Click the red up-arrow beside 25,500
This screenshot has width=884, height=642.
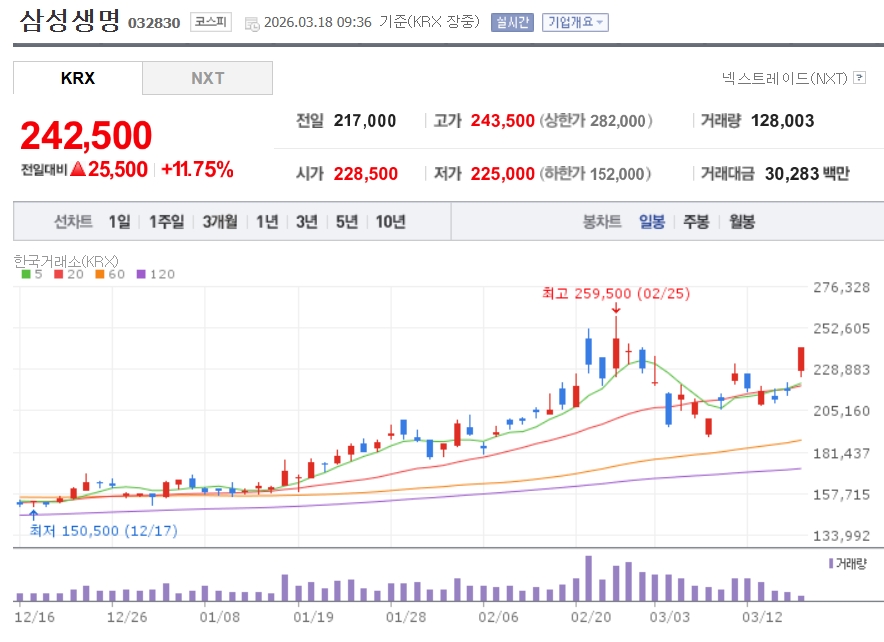[x=77, y=170]
